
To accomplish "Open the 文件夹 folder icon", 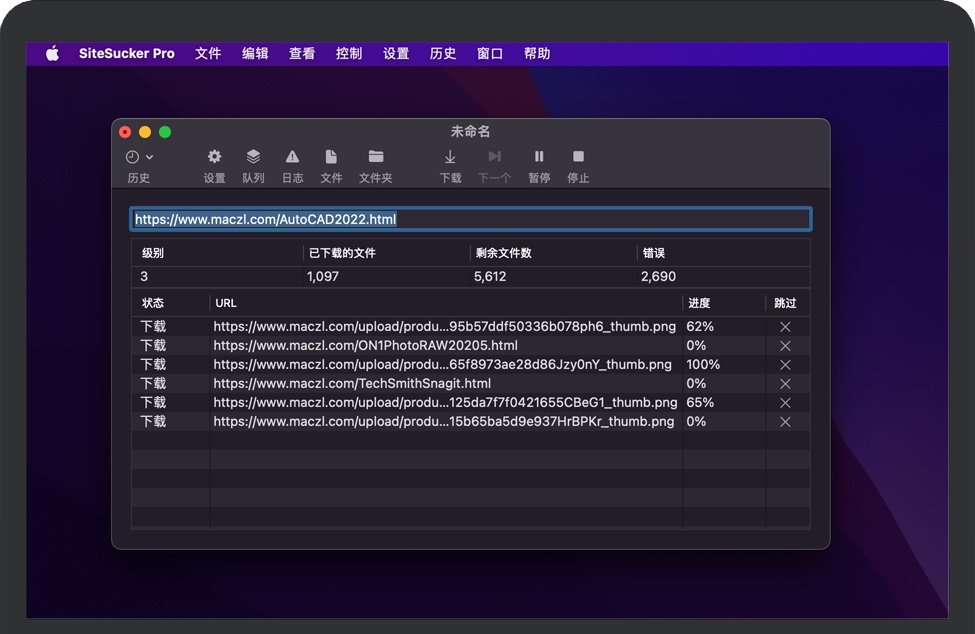I will [x=376, y=157].
